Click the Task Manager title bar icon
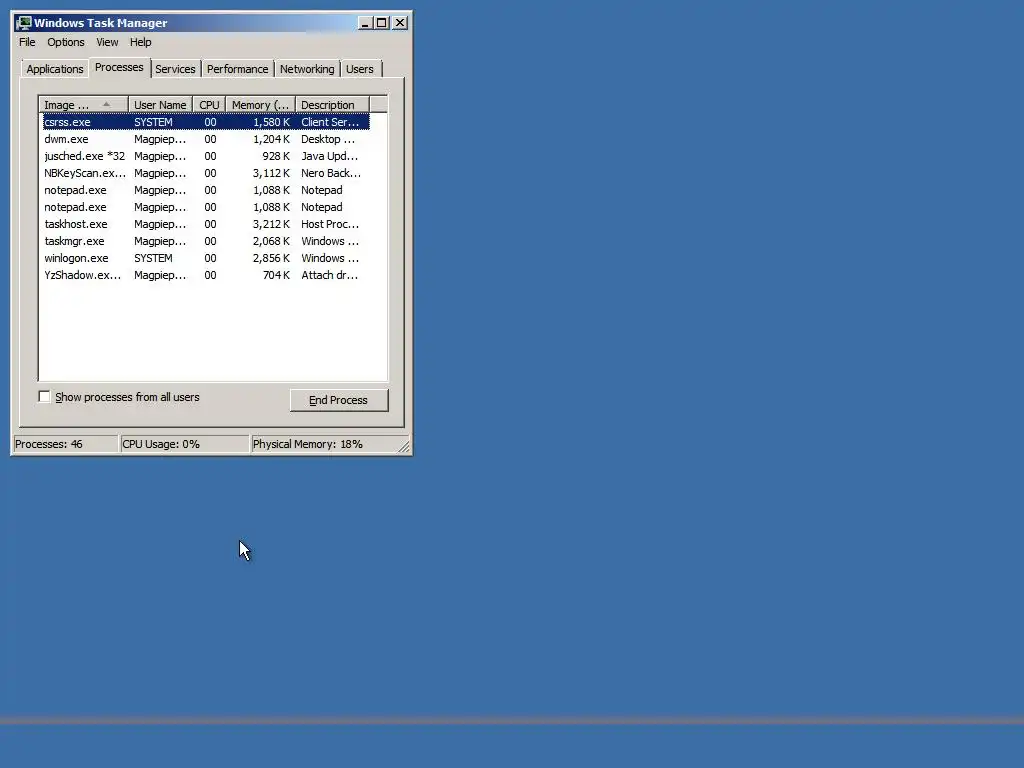 pos(24,23)
